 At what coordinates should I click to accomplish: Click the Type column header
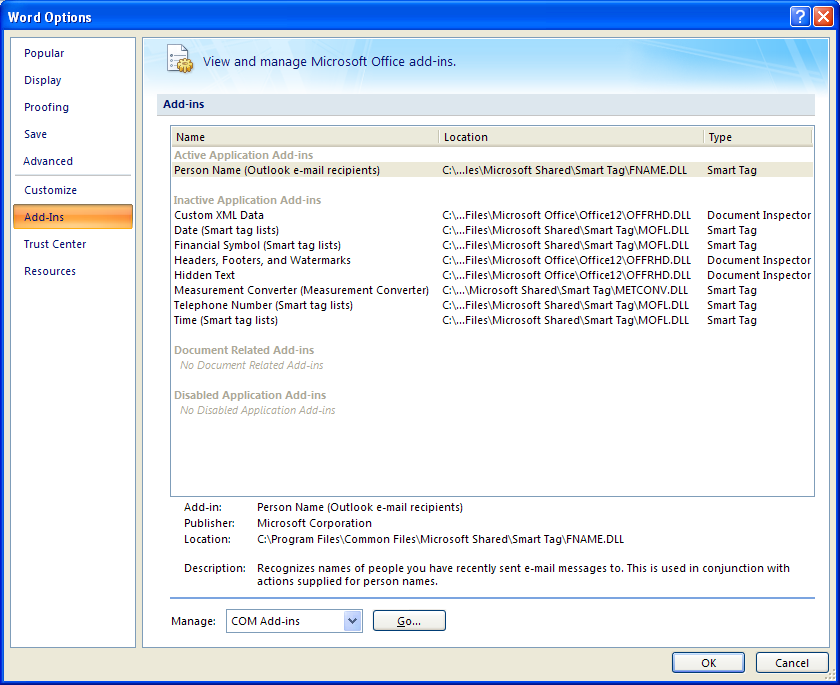(758, 137)
